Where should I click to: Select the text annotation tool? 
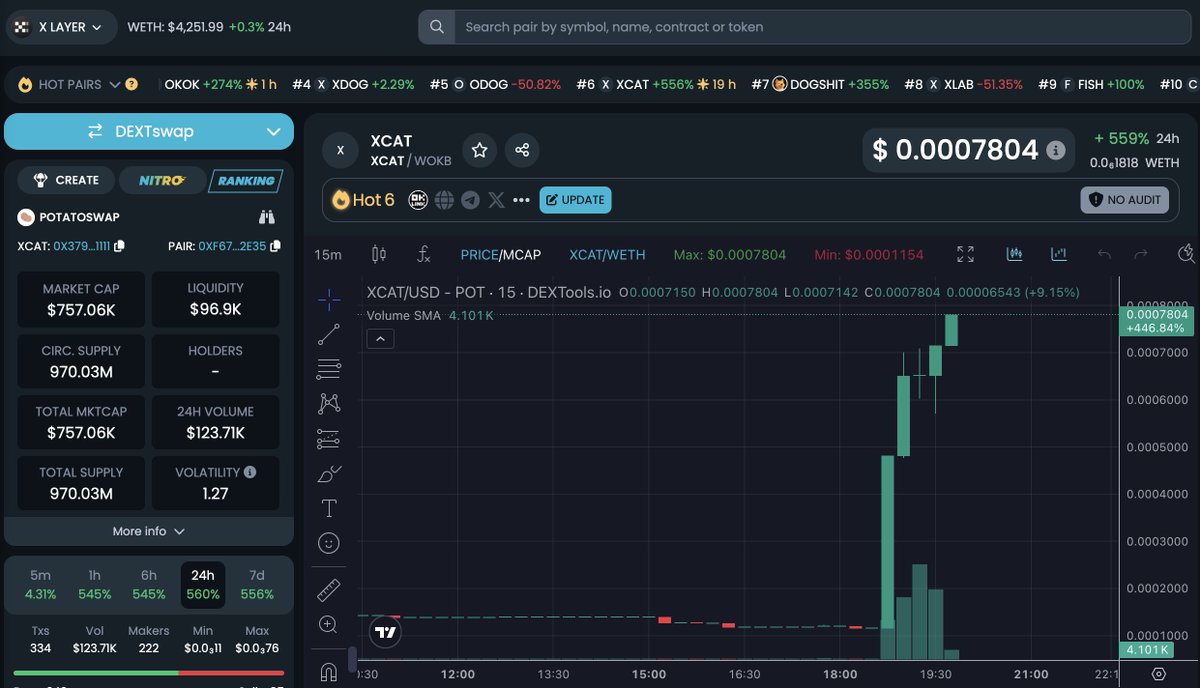coord(329,508)
